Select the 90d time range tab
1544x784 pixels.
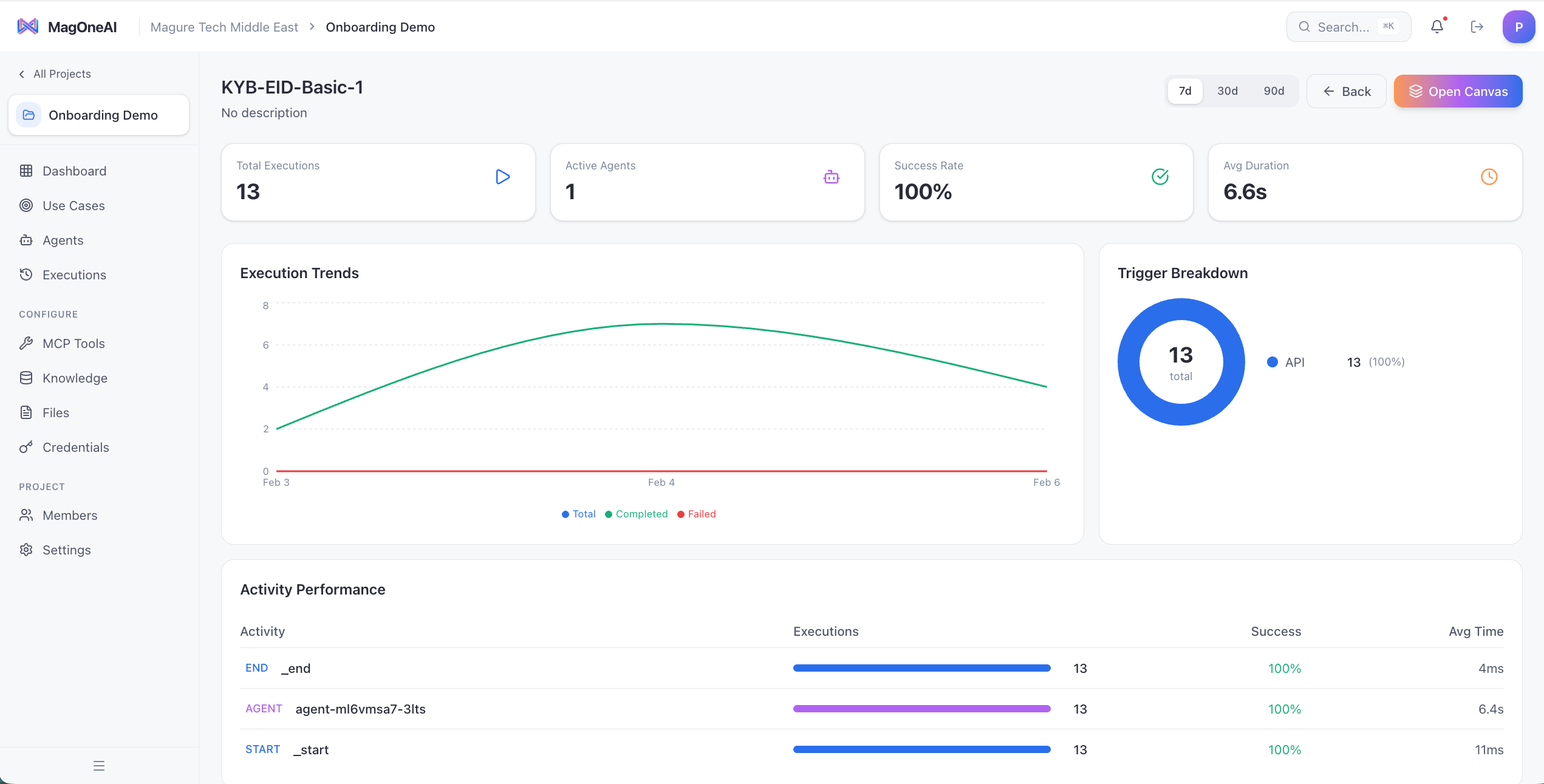(1274, 90)
